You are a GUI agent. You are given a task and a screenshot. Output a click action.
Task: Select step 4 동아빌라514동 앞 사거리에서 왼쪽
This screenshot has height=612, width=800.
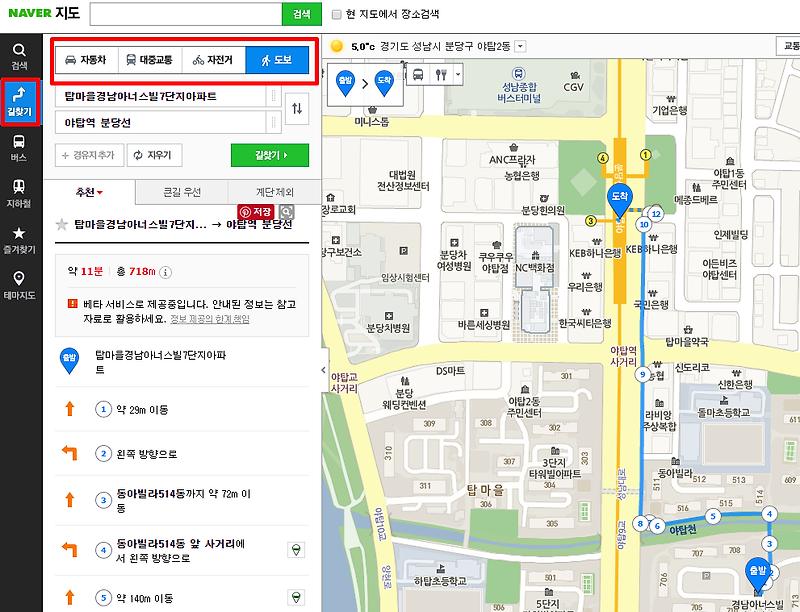182,550
